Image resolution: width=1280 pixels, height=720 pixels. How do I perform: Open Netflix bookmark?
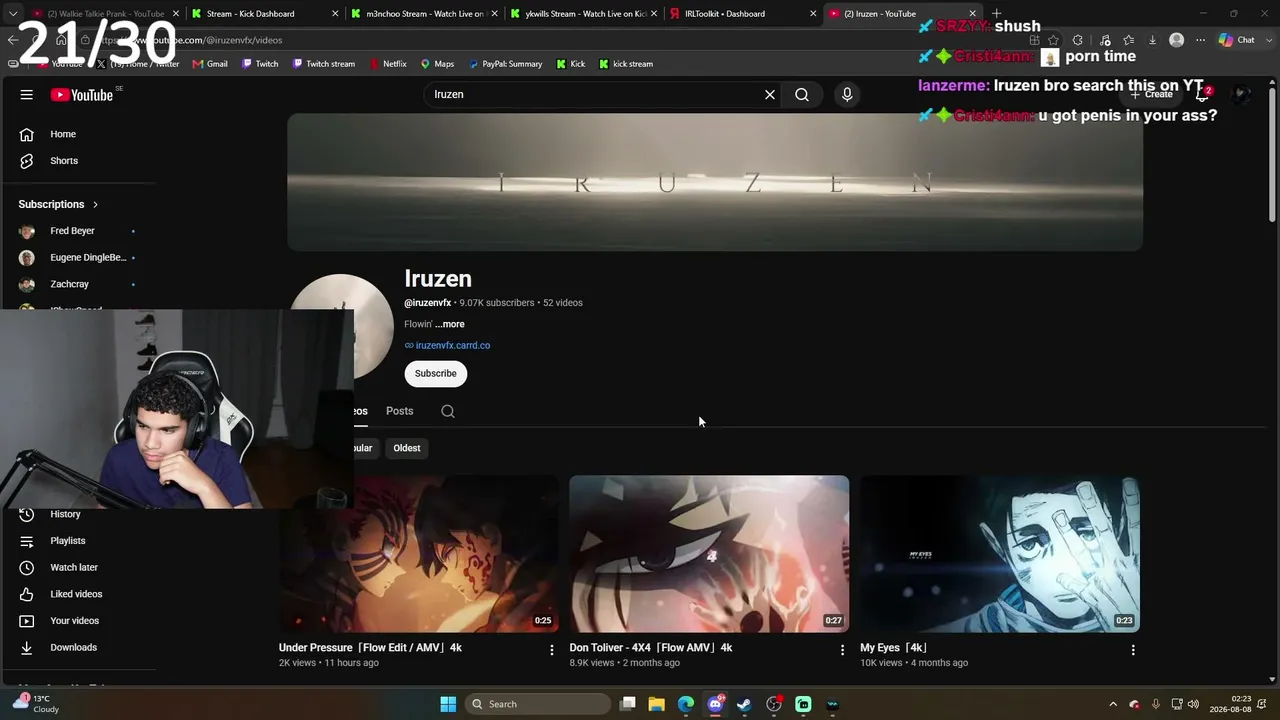tap(388, 64)
